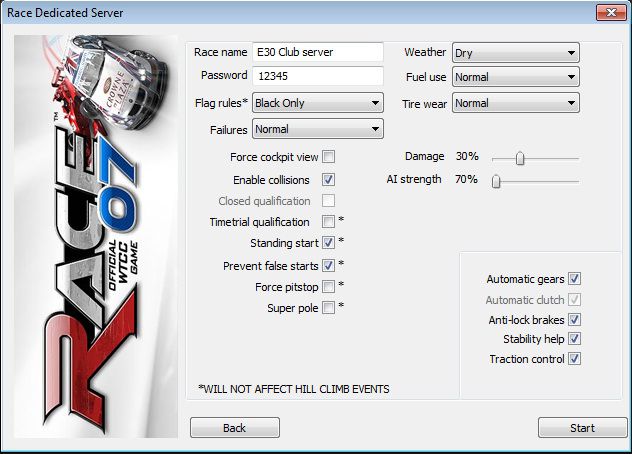Click the Race Dedicated Server title text

[x=65, y=12]
